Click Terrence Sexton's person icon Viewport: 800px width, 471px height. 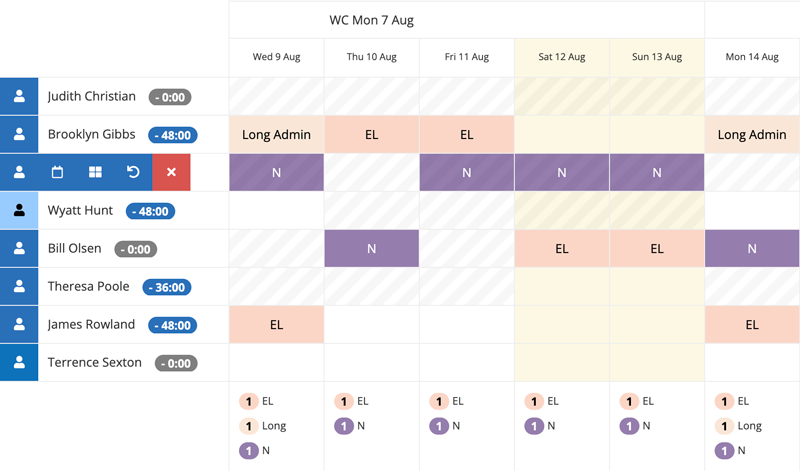click(19, 362)
